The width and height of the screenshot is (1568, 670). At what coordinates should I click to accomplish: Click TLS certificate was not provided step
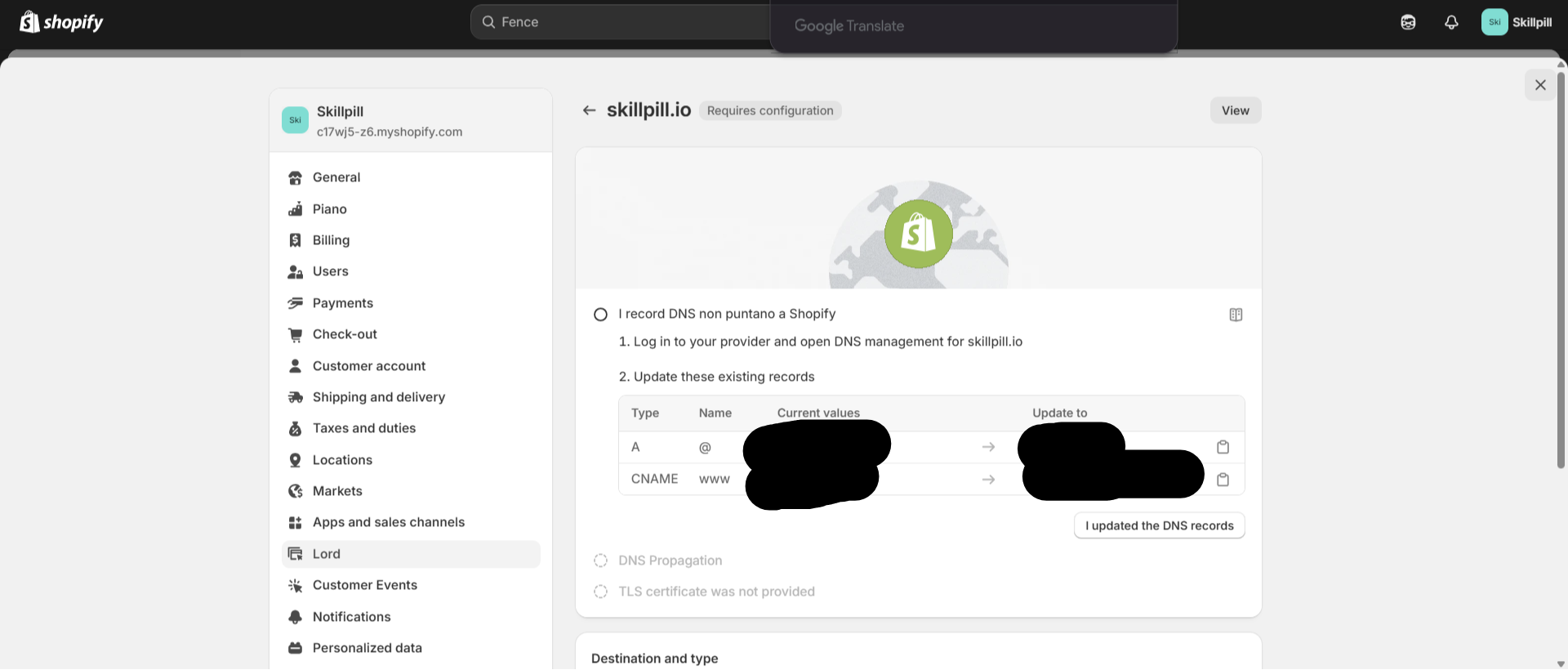(716, 592)
